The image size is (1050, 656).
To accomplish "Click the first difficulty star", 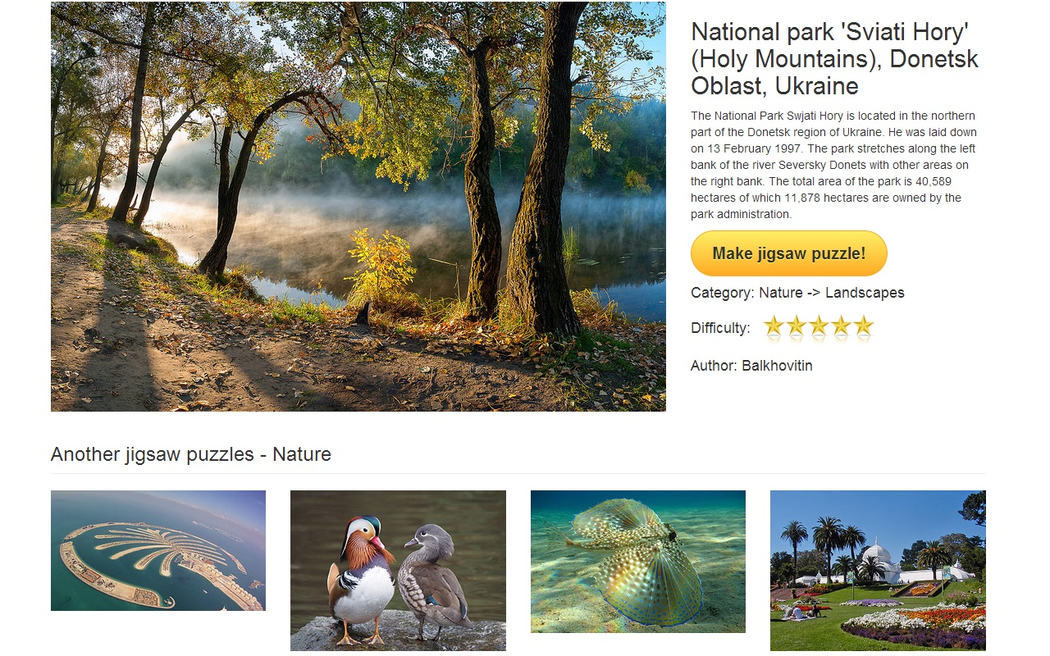I will (773, 327).
